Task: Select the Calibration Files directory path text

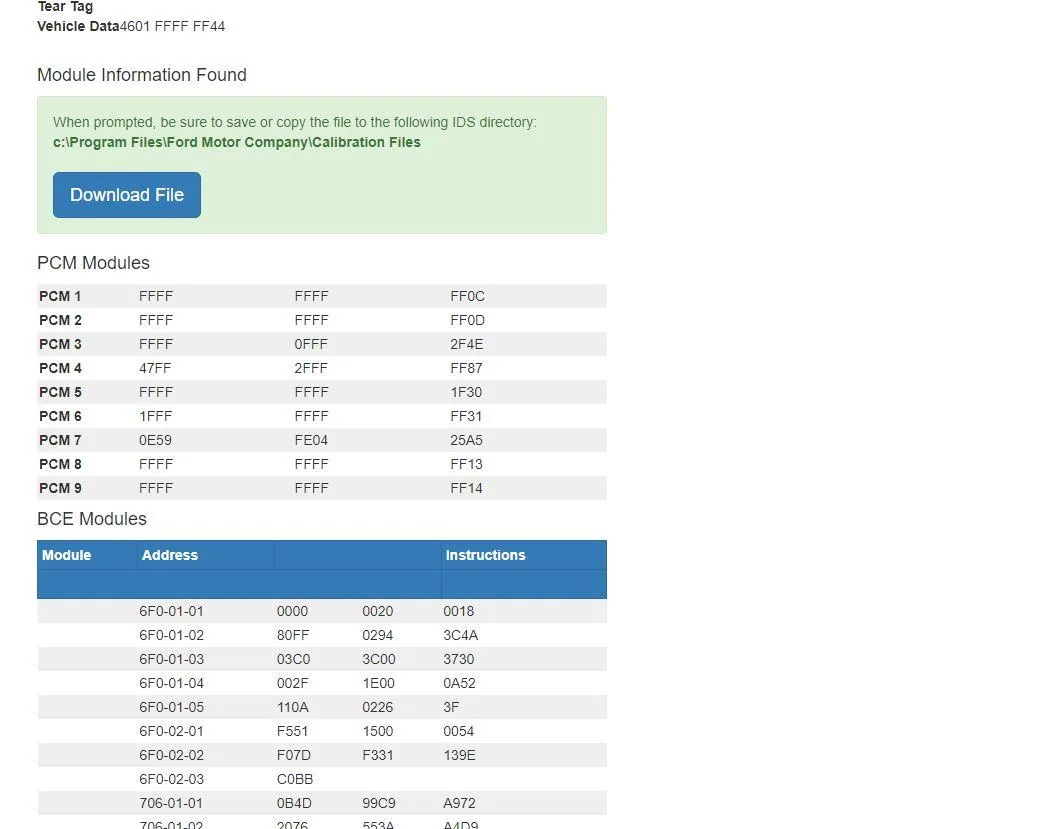Action: (237, 142)
